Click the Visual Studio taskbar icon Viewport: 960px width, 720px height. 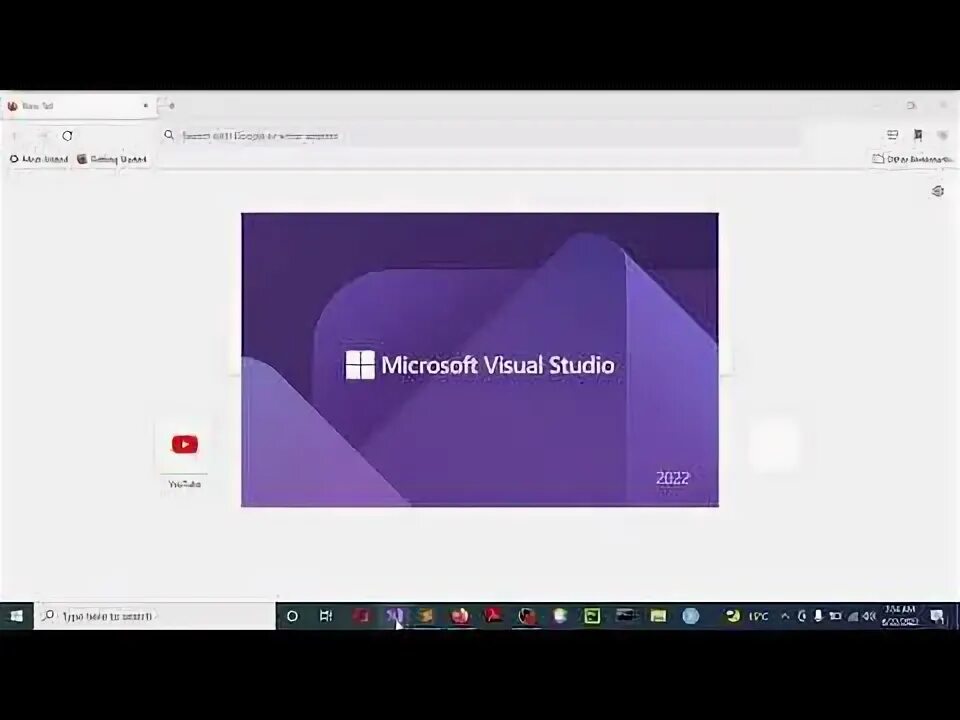pos(394,616)
